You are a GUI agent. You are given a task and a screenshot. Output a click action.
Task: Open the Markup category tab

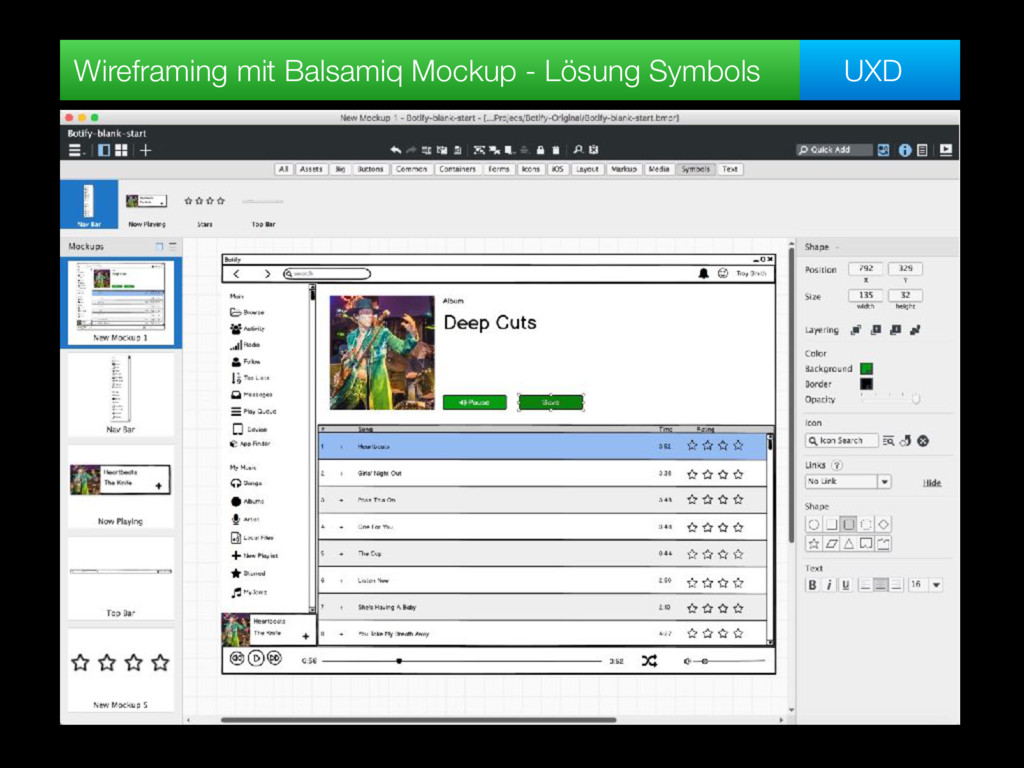tap(624, 169)
